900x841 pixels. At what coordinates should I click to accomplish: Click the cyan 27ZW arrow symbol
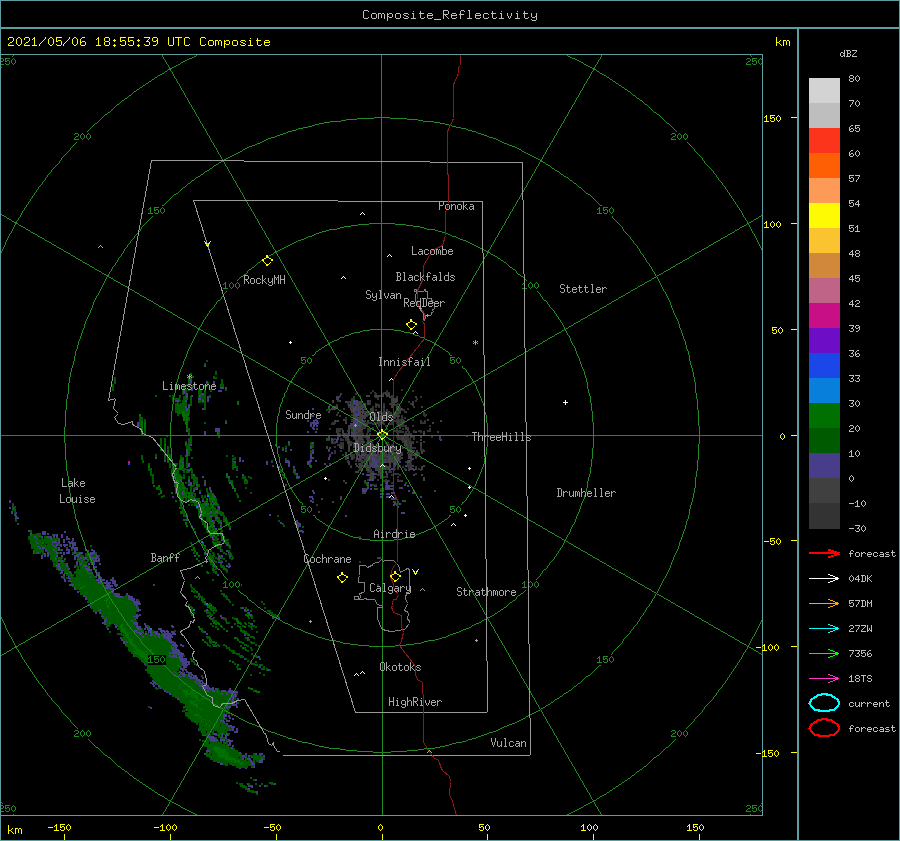coord(824,629)
